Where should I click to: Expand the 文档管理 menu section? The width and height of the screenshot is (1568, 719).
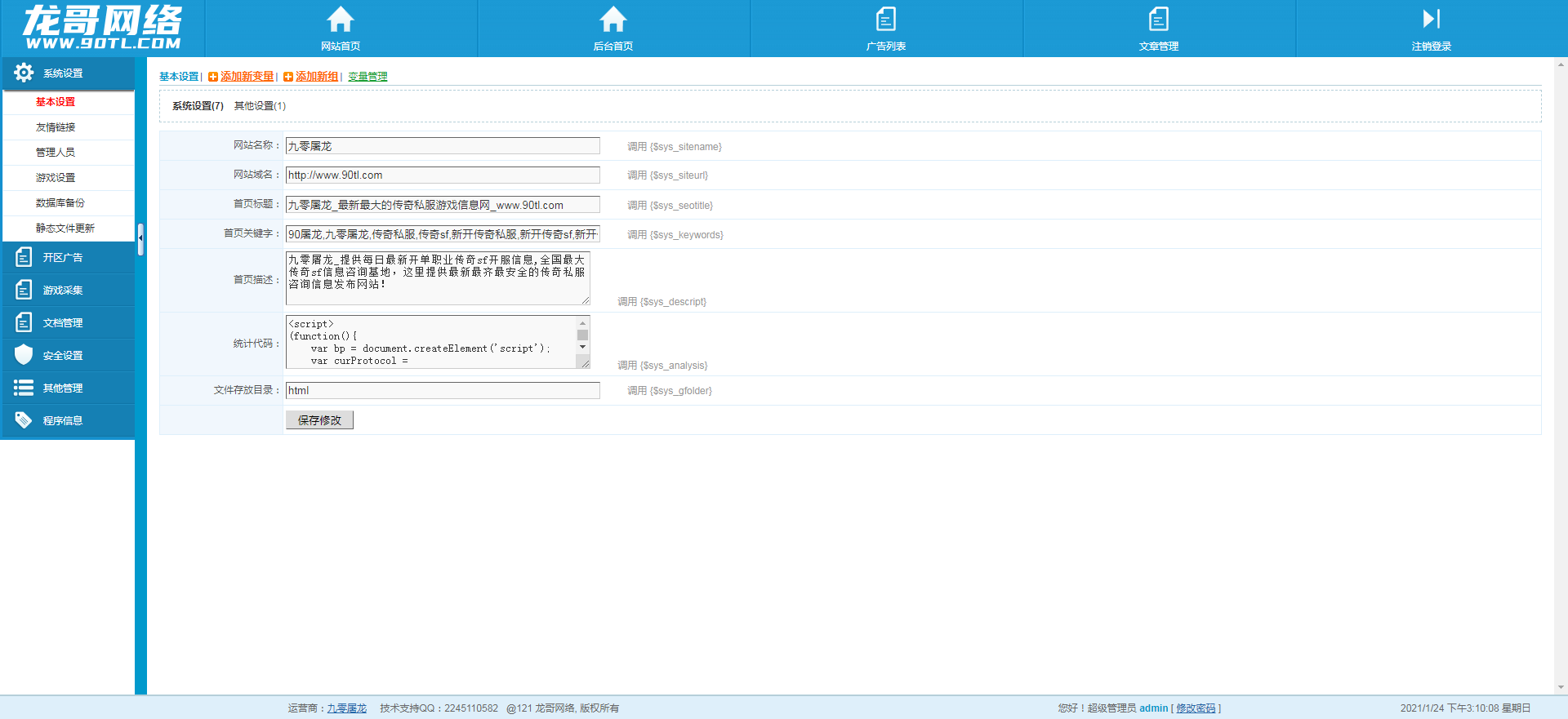point(69,322)
